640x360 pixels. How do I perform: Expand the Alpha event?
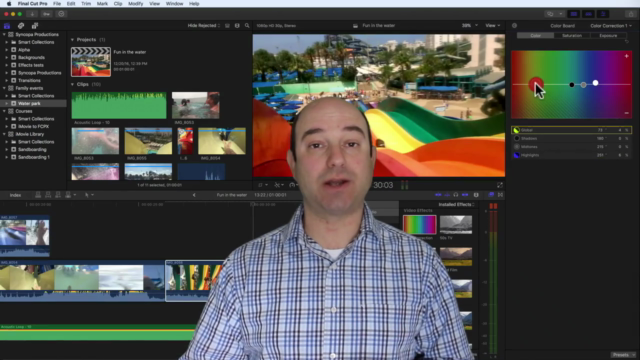7,50
